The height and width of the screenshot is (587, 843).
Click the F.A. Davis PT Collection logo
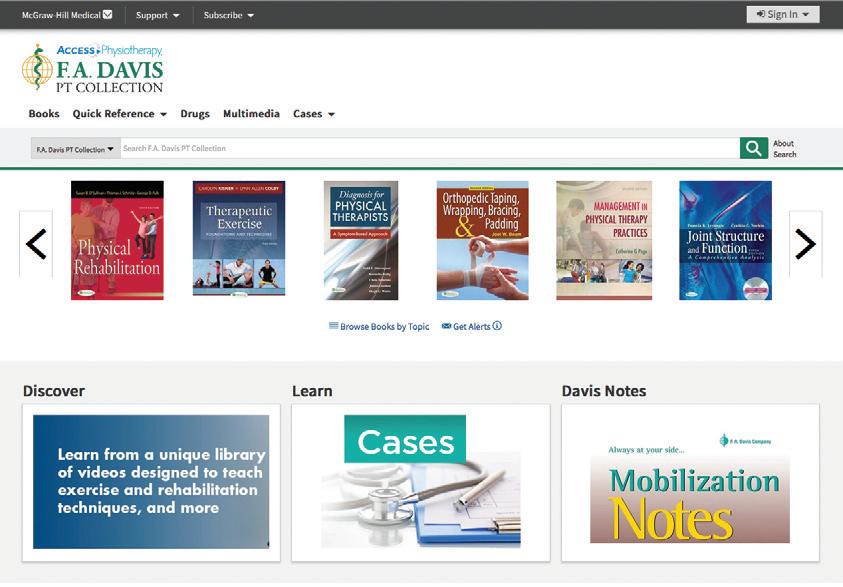pos(92,68)
